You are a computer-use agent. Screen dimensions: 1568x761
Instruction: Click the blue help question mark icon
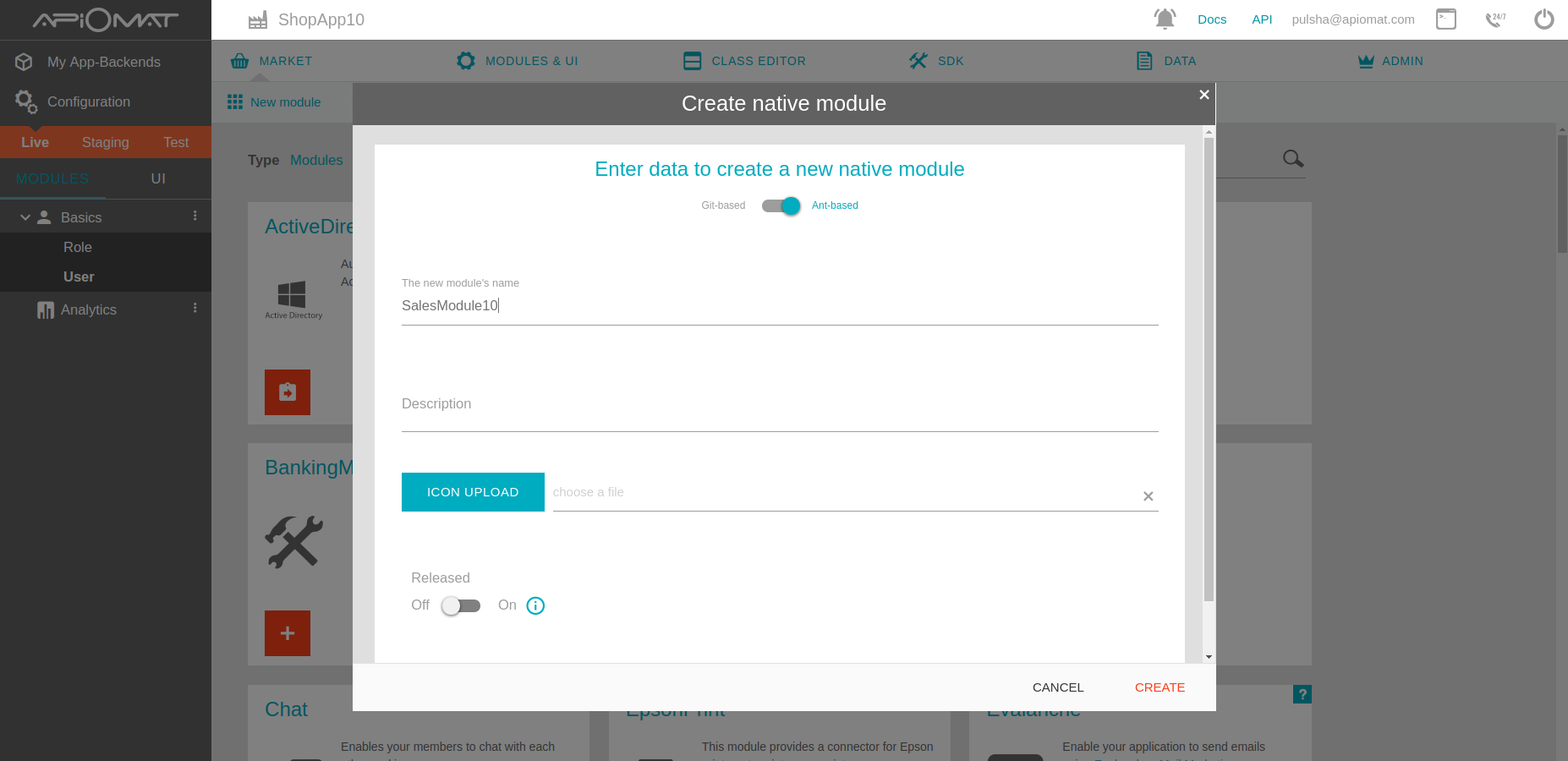1302,694
